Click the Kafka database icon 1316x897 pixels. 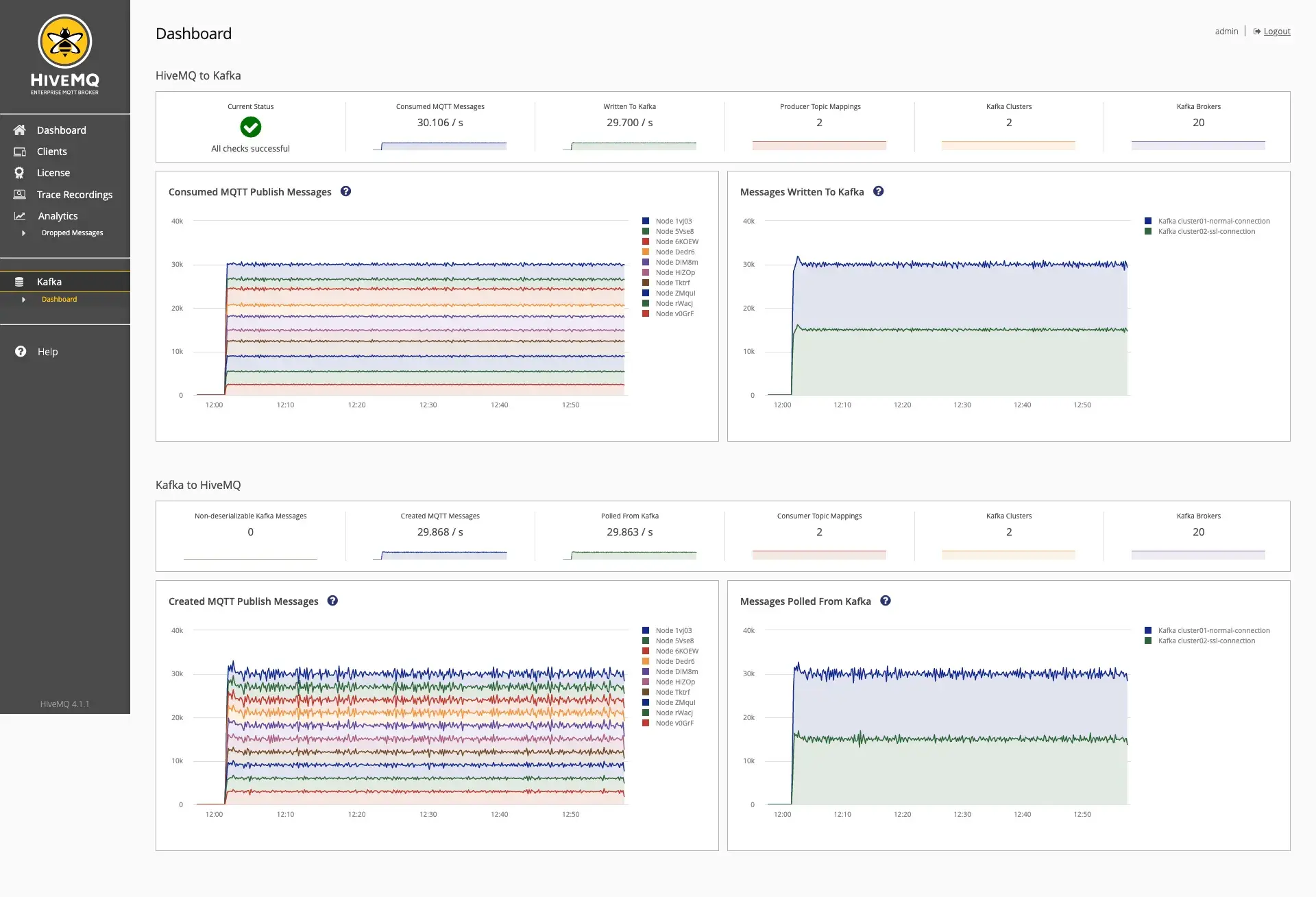19,282
